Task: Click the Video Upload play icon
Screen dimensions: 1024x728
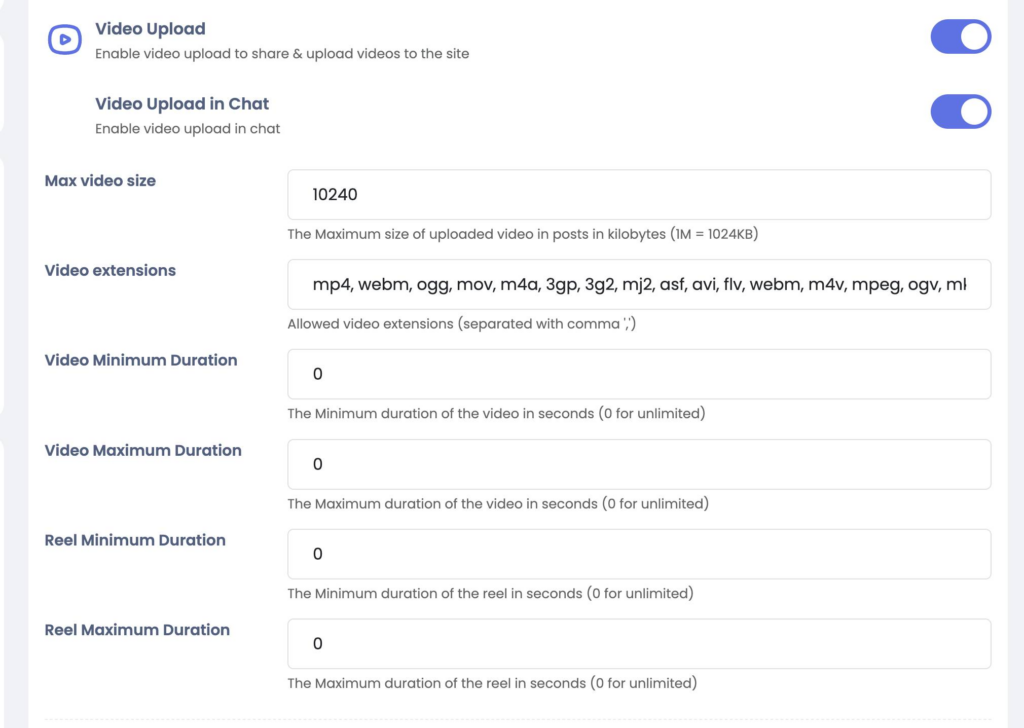Action: [65, 39]
